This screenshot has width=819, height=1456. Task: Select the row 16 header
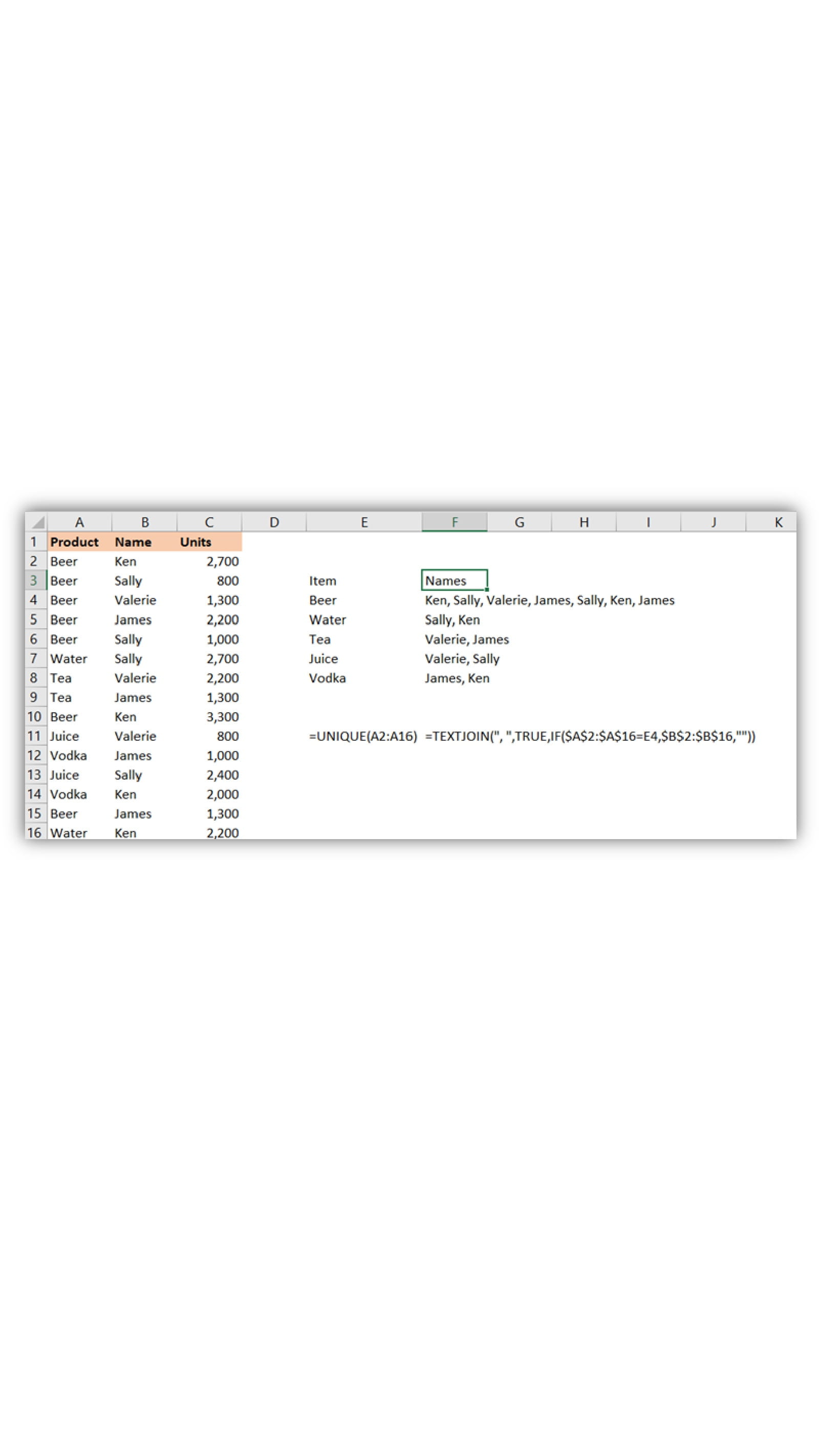tap(34, 832)
